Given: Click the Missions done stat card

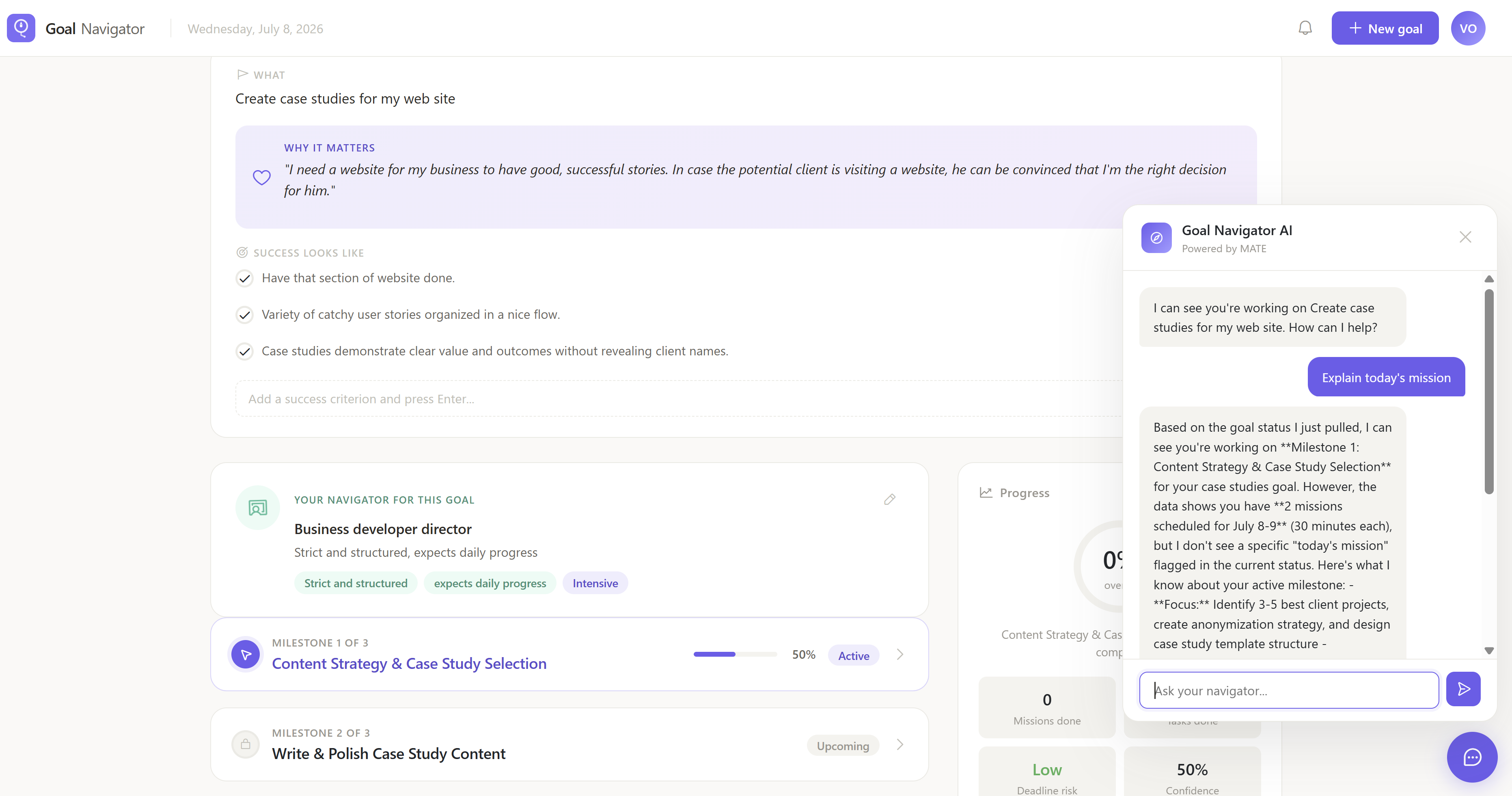Looking at the screenshot, I should (x=1046, y=708).
